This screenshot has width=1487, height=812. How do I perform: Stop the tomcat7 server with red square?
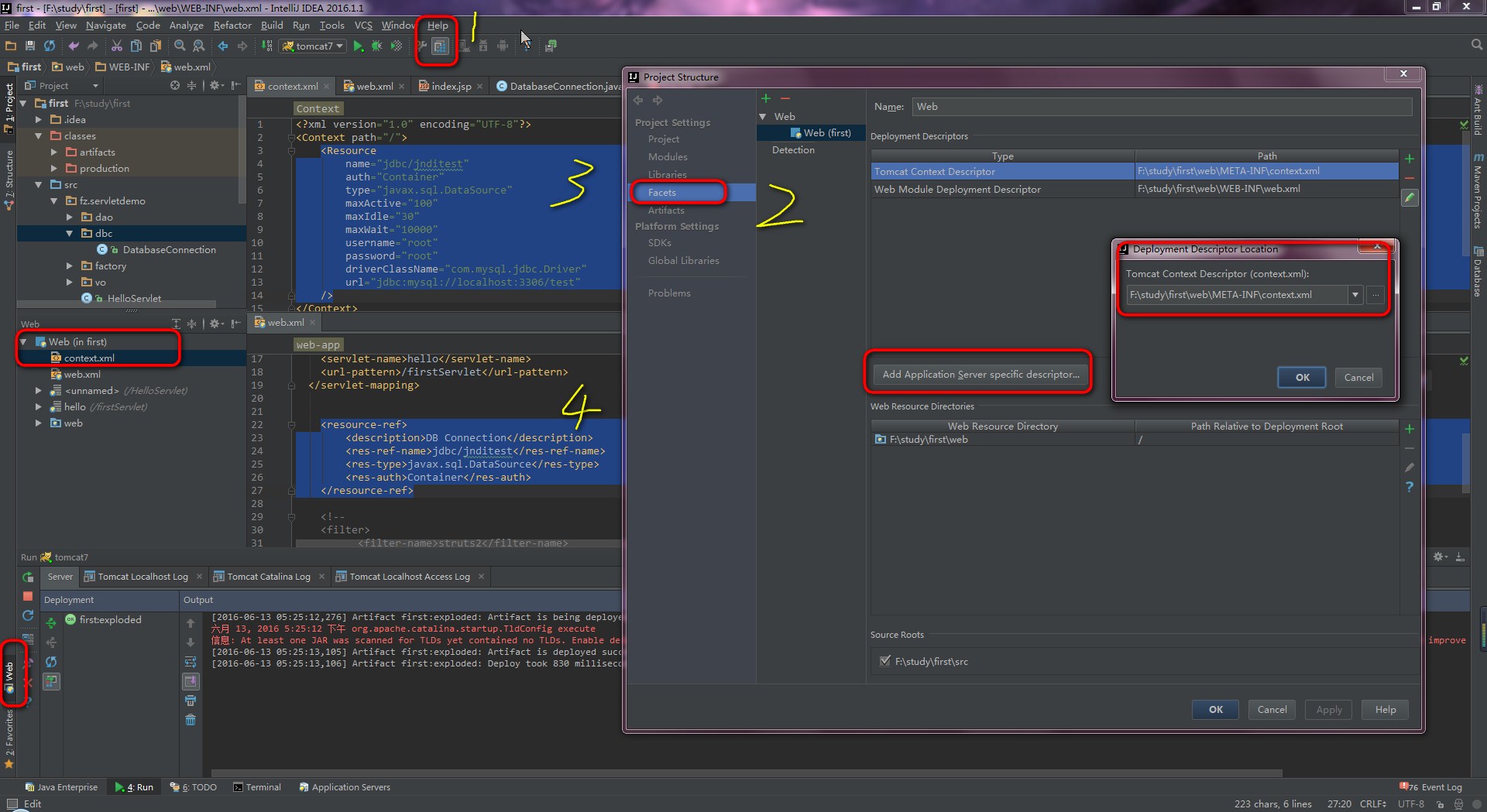(28, 596)
